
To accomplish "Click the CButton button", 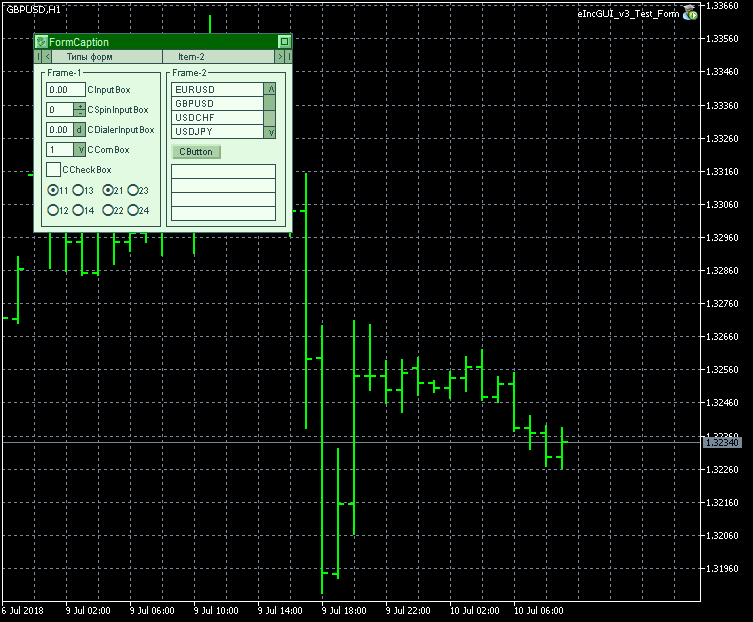I will pos(196,152).
